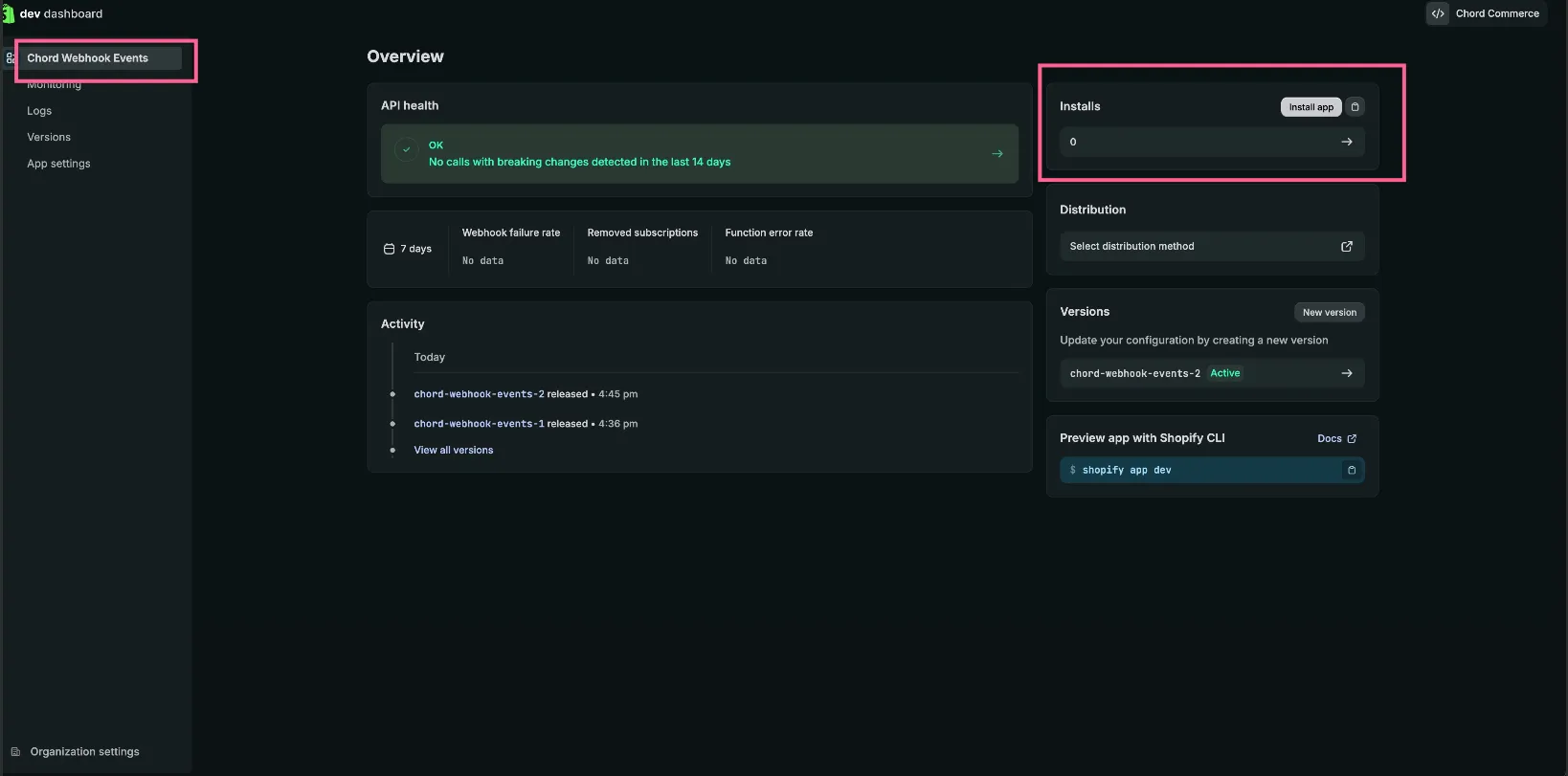
Task: Click the green checkmark icon in API health
Action: [x=407, y=150]
